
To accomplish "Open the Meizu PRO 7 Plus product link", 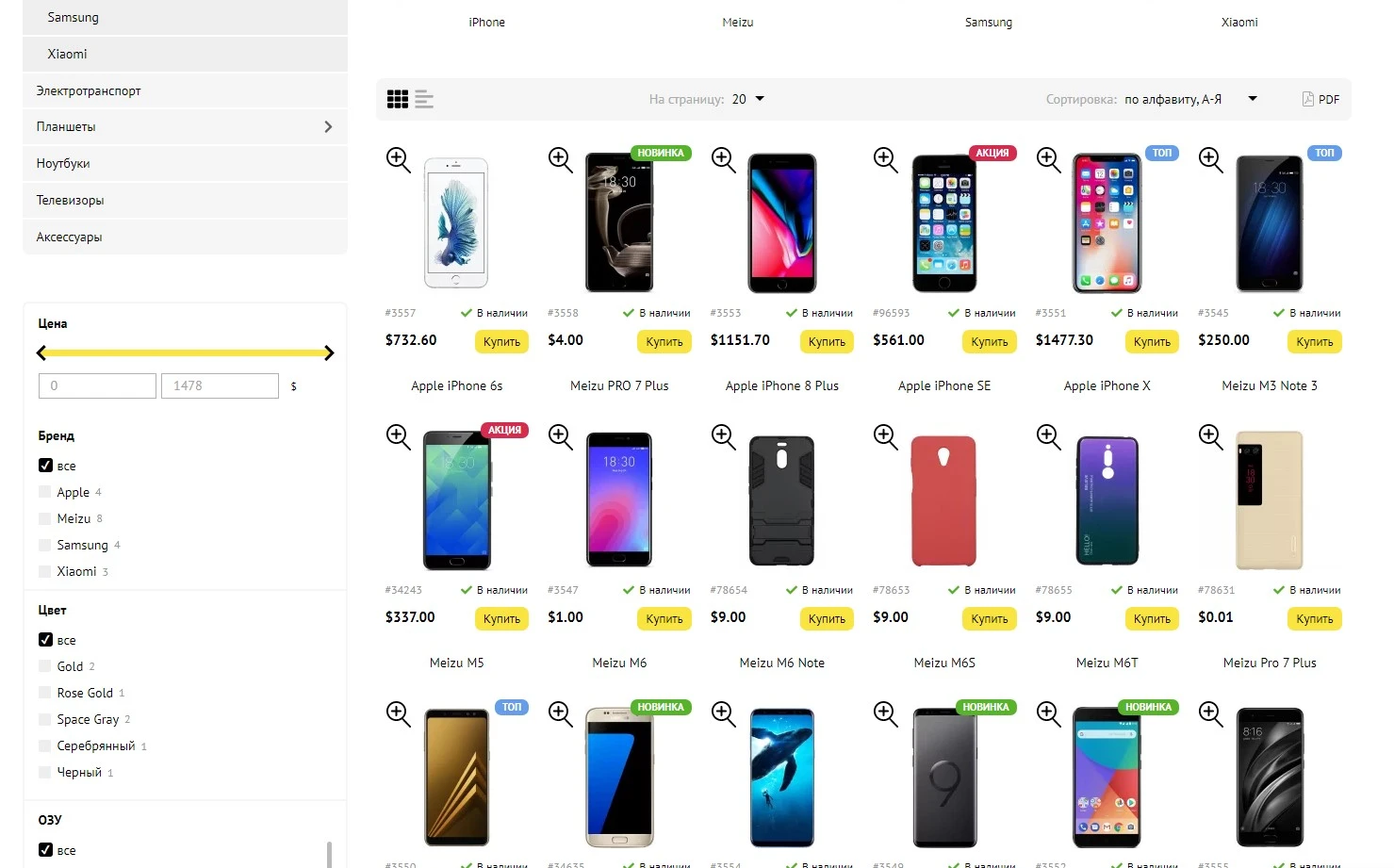I will coord(619,385).
